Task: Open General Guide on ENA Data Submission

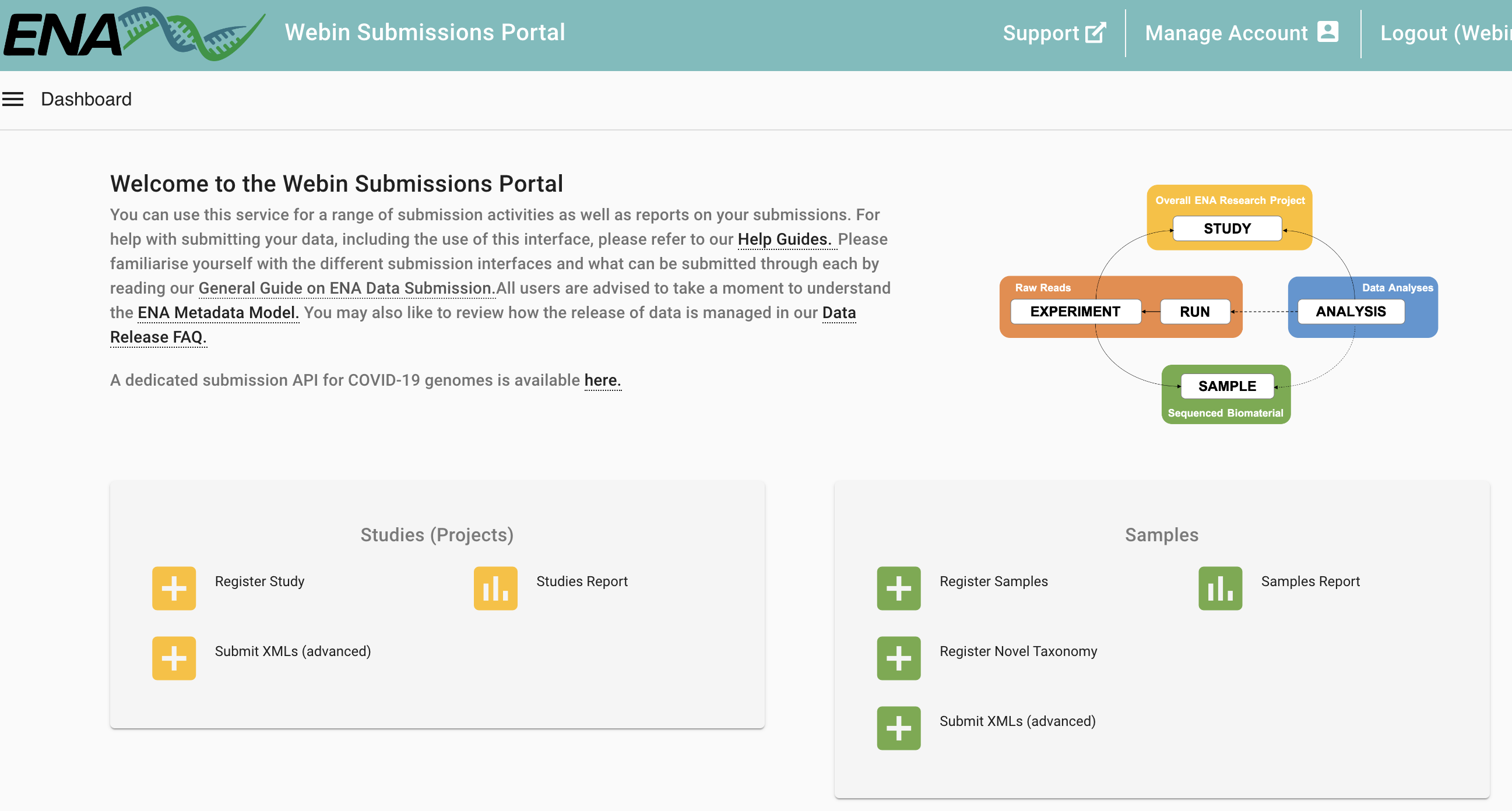Action: tap(346, 288)
